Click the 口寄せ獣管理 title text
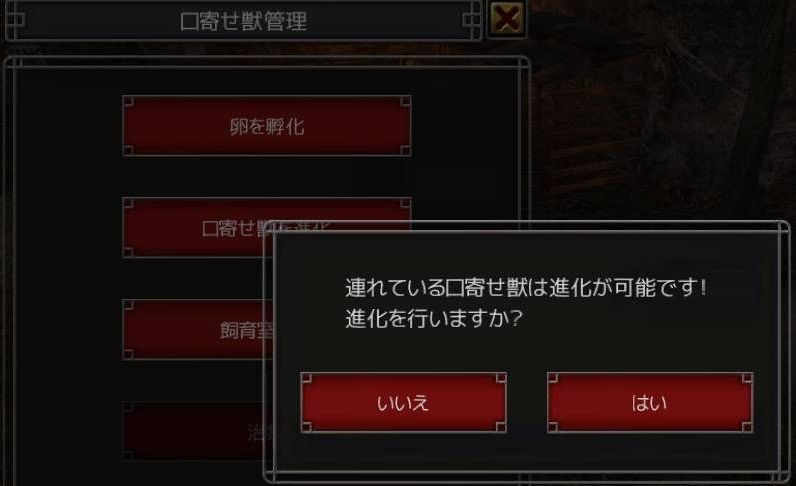796x486 pixels. (244, 21)
